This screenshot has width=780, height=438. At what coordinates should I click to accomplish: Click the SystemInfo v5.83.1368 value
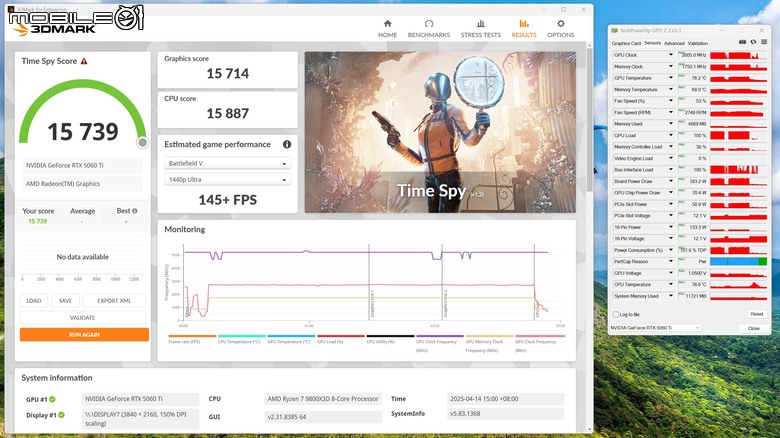pos(505,414)
